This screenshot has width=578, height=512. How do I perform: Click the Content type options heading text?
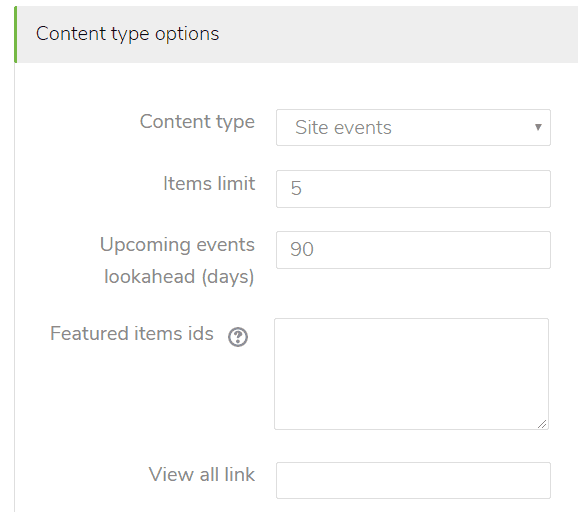(128, 34)
